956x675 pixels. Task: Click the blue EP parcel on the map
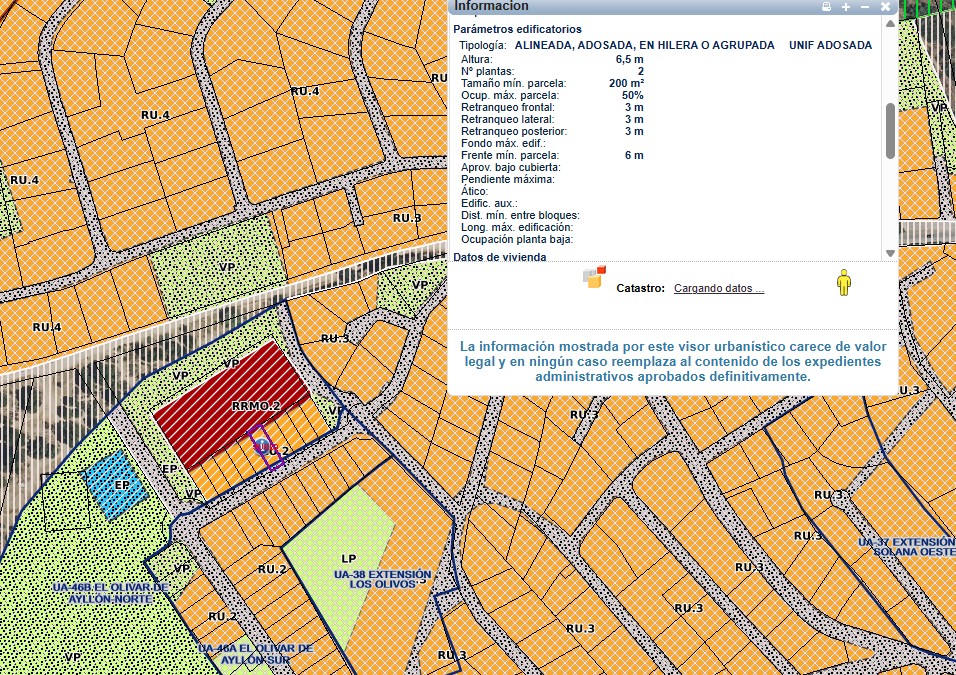[x=119, y=485]
